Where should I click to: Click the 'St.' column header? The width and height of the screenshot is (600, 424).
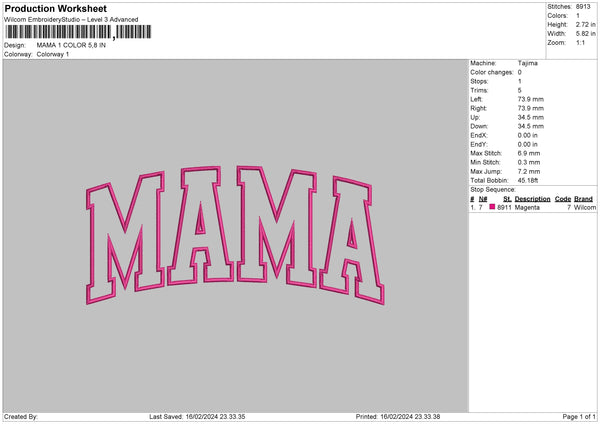pos(507,199)
